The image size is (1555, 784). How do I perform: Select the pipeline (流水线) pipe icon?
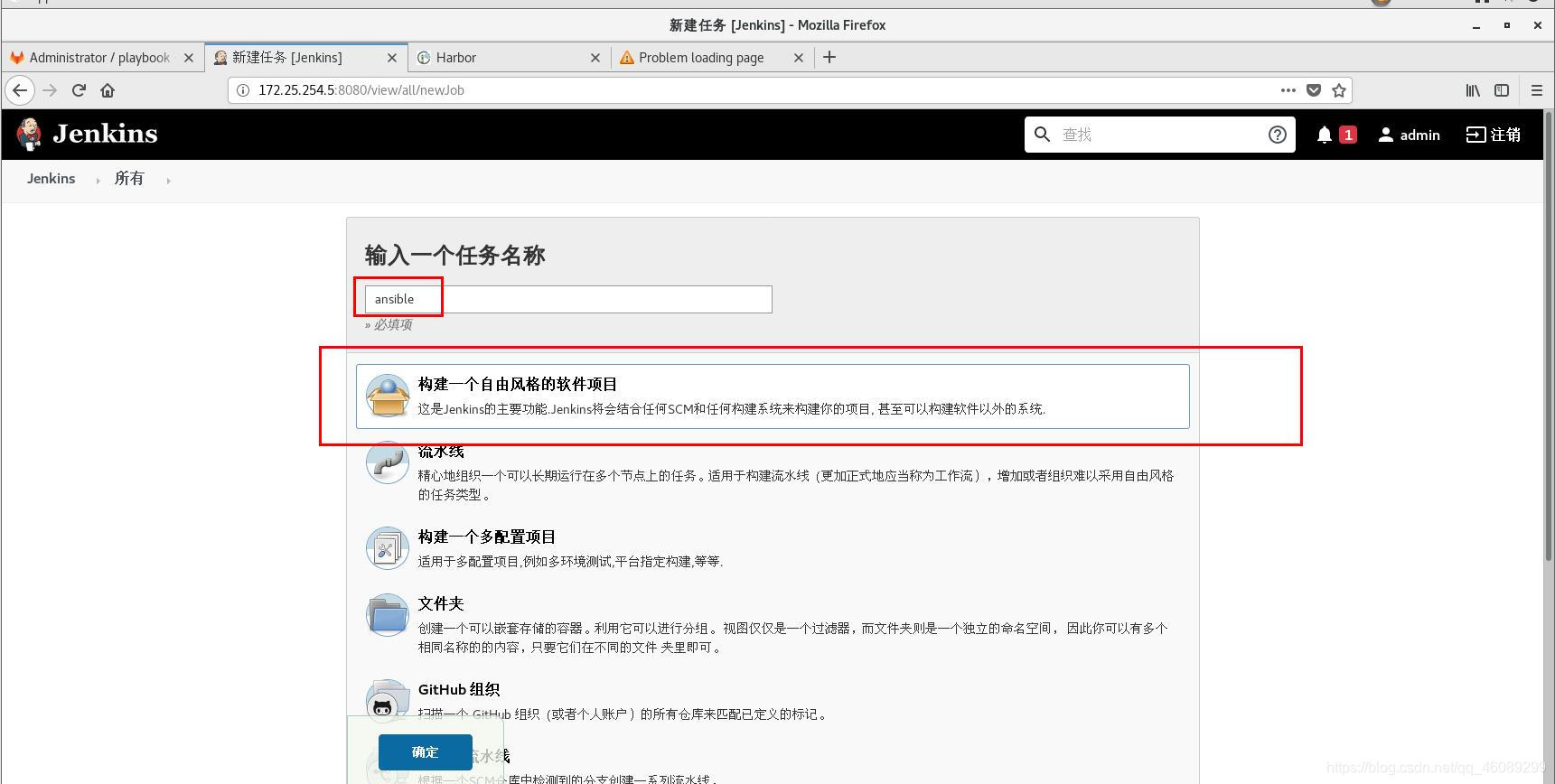(388, 462)
